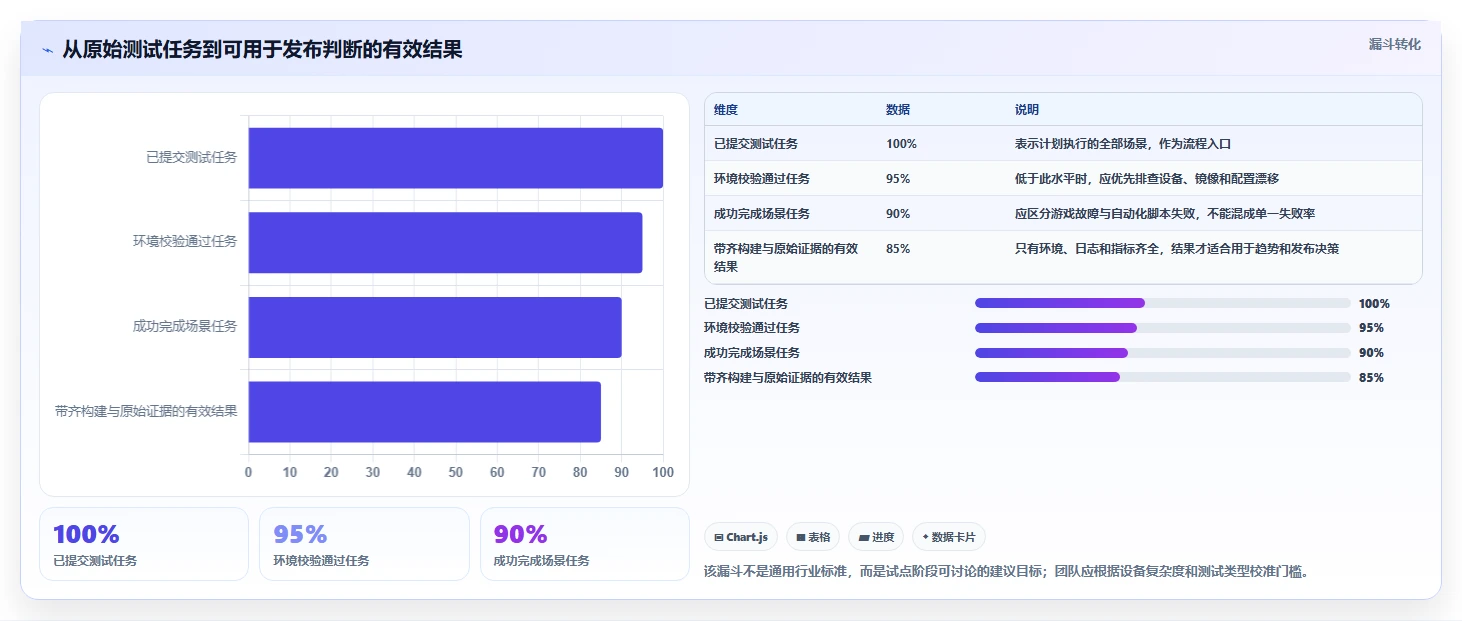The height and width of the screenshot is (621, 1462).
Task: Click the 环境校验通过任务 chart bar
Action: point(445,242)
